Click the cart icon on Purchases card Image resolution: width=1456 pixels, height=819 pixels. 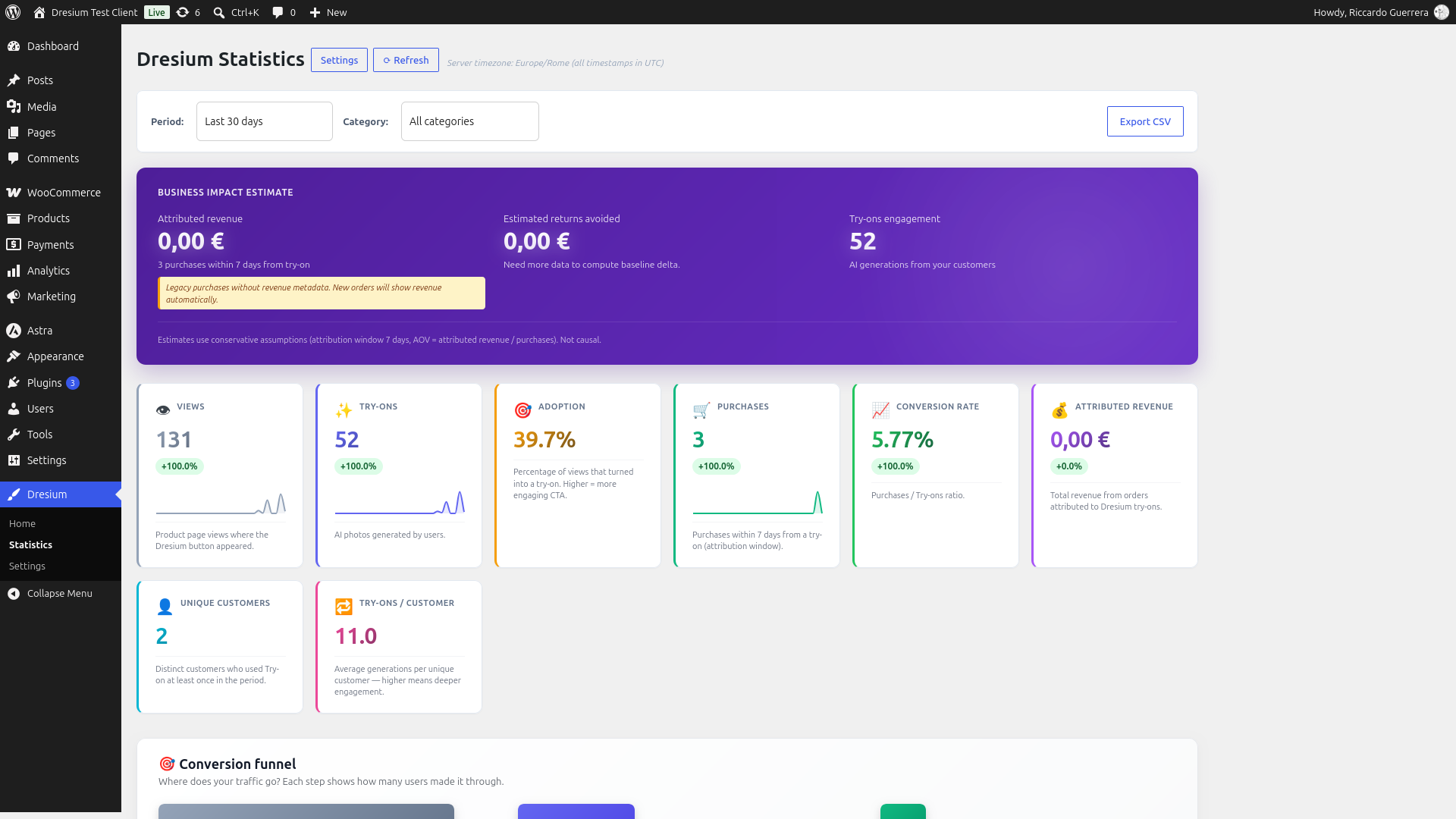(701, 410)
